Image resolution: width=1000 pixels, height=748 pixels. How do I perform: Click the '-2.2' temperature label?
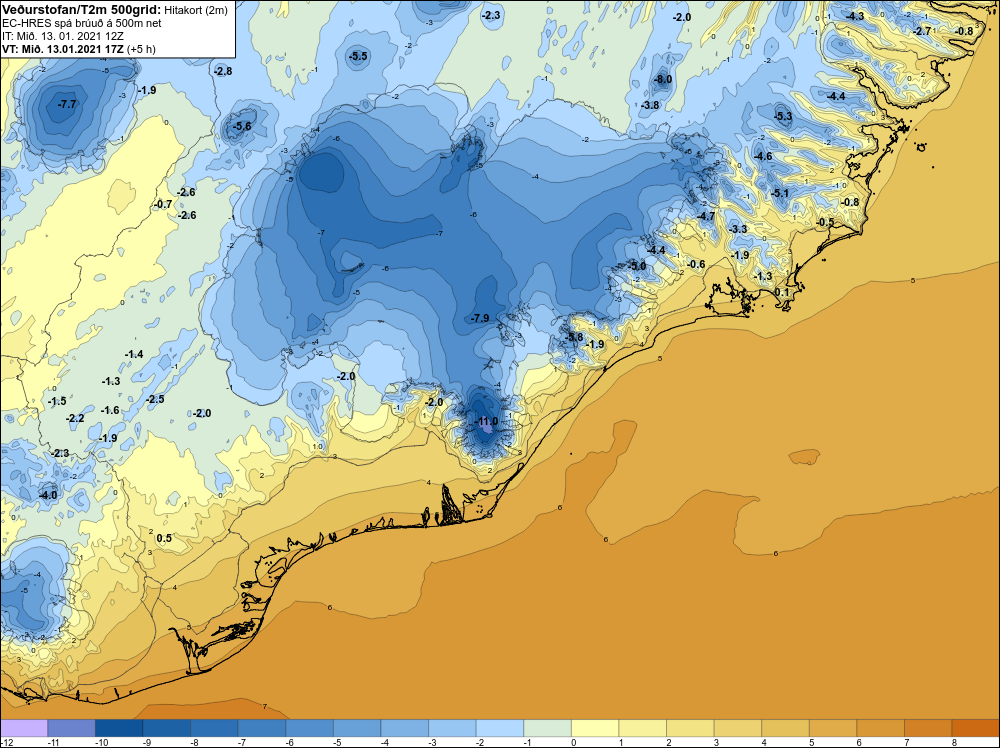click(75, 418)
